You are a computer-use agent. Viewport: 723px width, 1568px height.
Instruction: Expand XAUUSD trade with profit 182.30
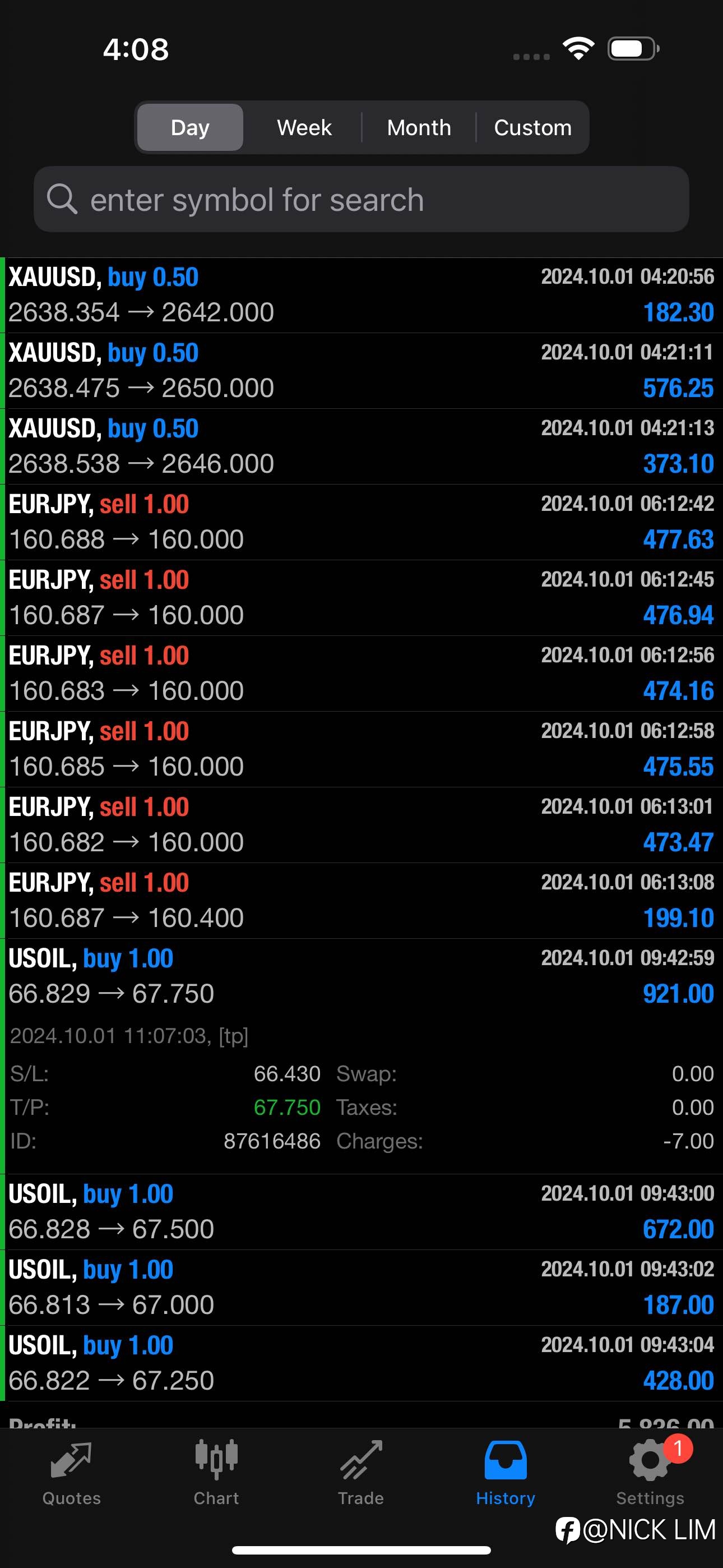[361, 295]
